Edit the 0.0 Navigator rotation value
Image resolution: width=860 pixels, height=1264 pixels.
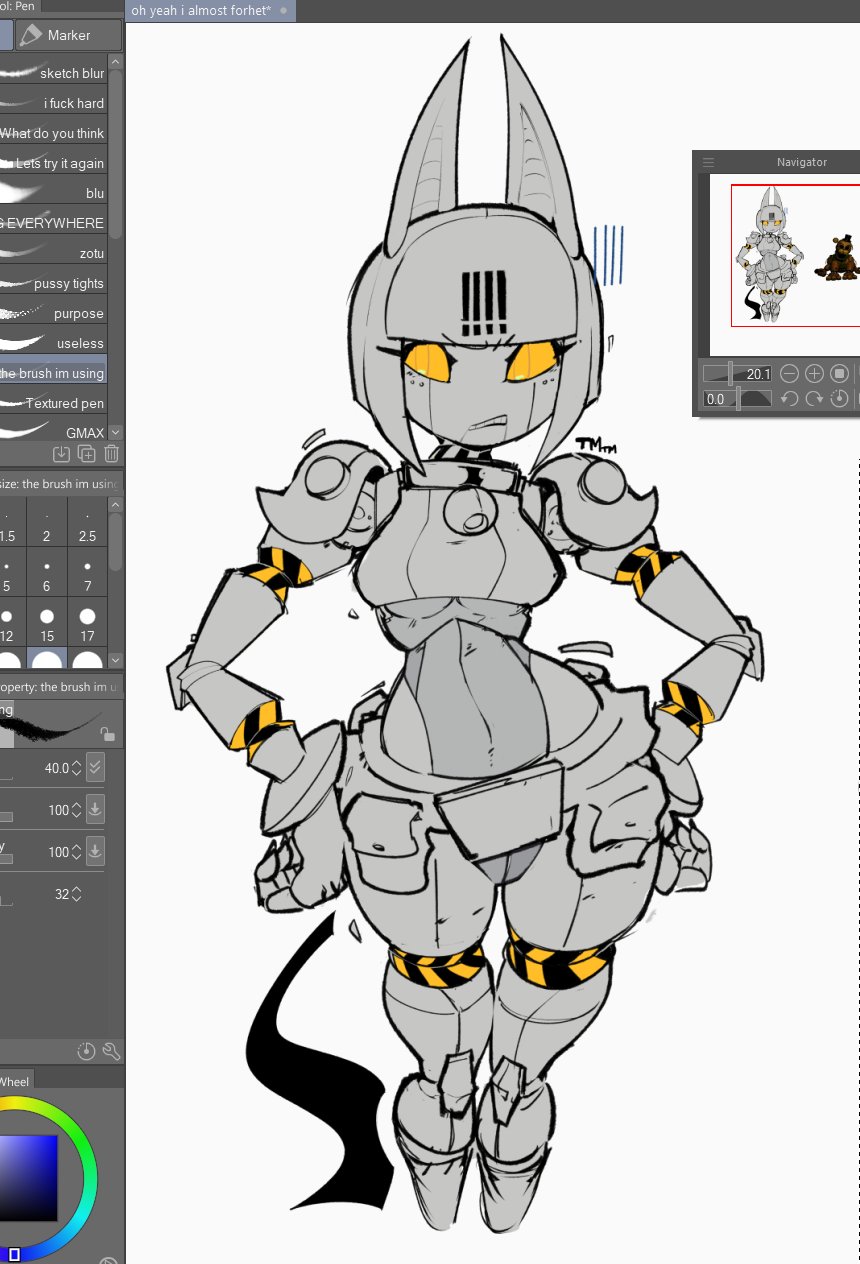(715, 398)
